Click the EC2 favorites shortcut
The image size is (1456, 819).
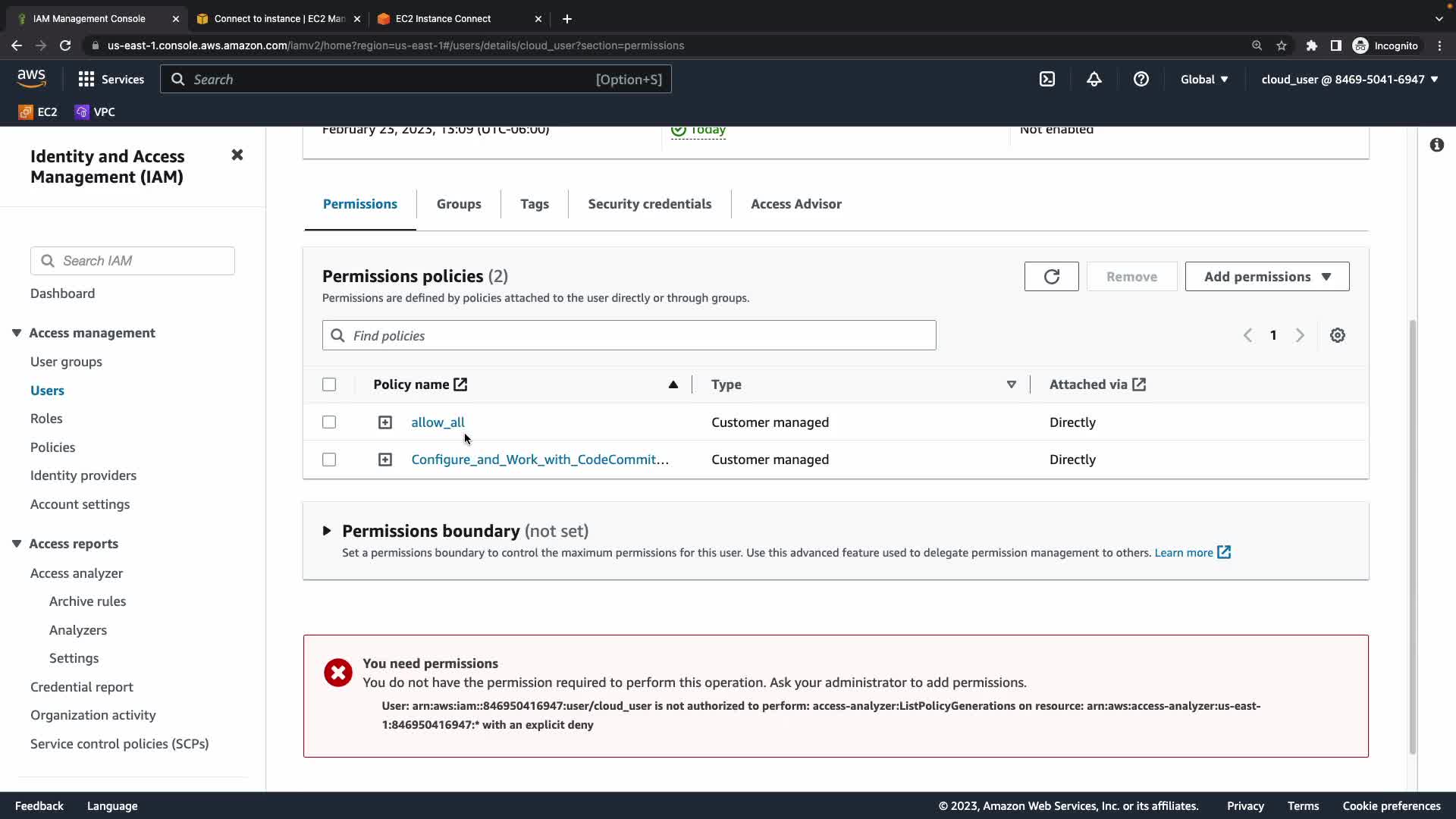click(38, 112)
